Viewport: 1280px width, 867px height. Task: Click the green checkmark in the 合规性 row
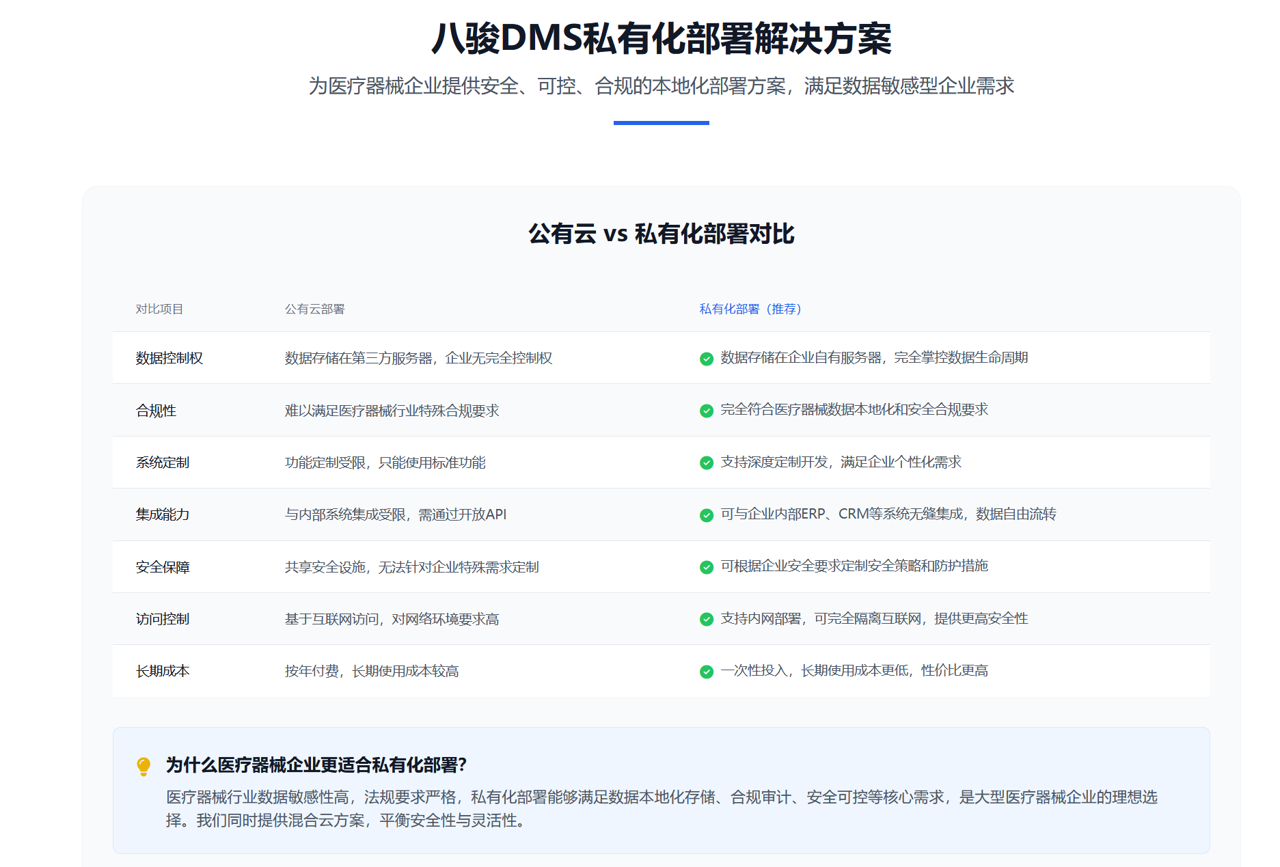(706, 411)
